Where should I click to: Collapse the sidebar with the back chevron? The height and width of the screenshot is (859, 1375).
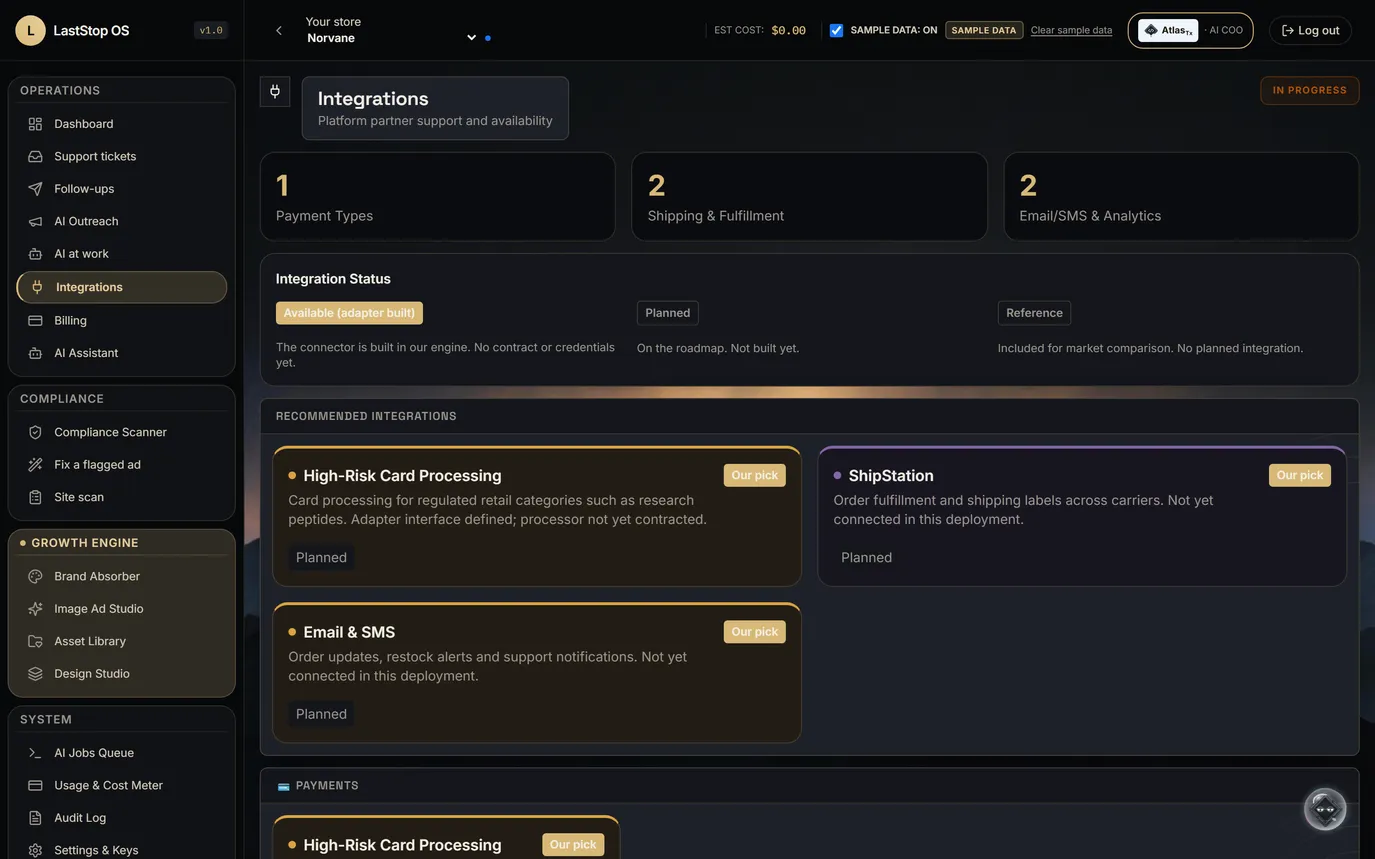pos(279,30)
